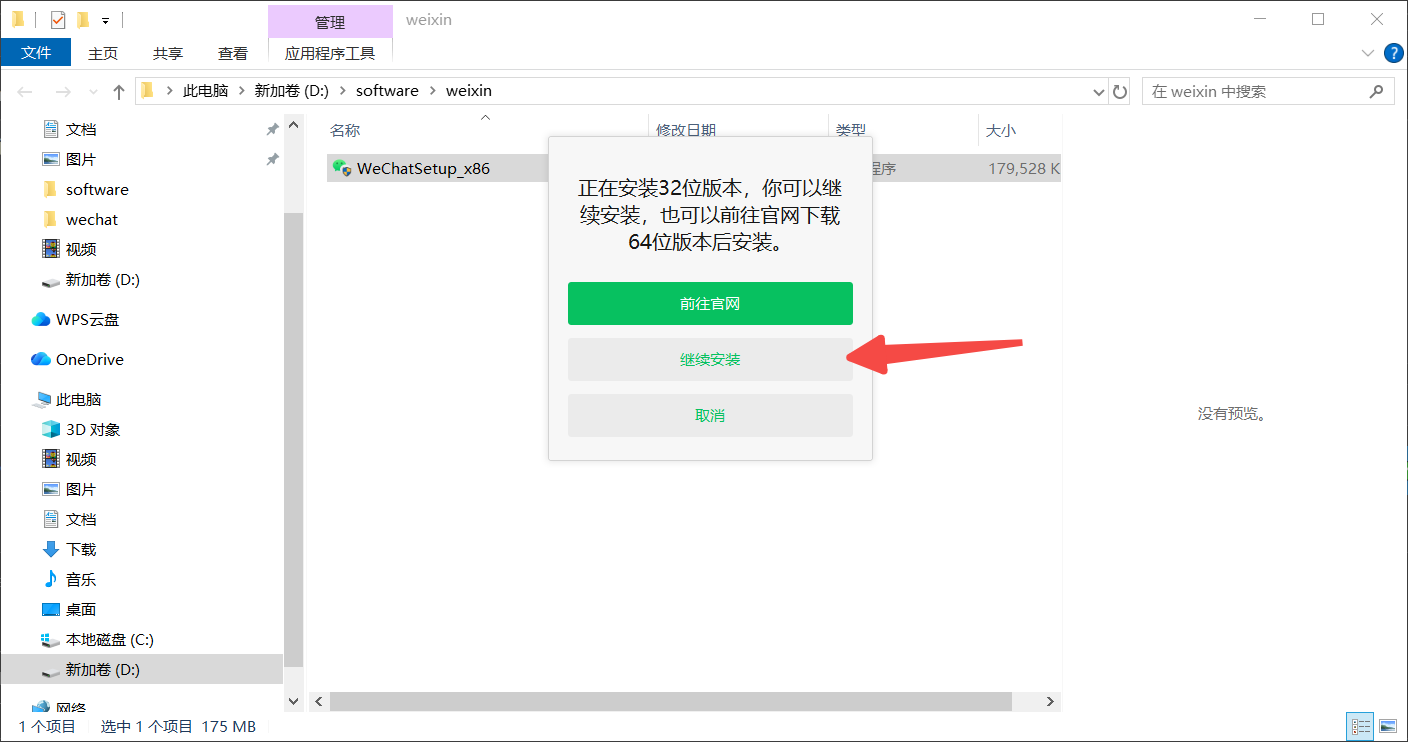Click the 新加卷 (D:) breadcrumb in address bar

click(x=292, y=91)
